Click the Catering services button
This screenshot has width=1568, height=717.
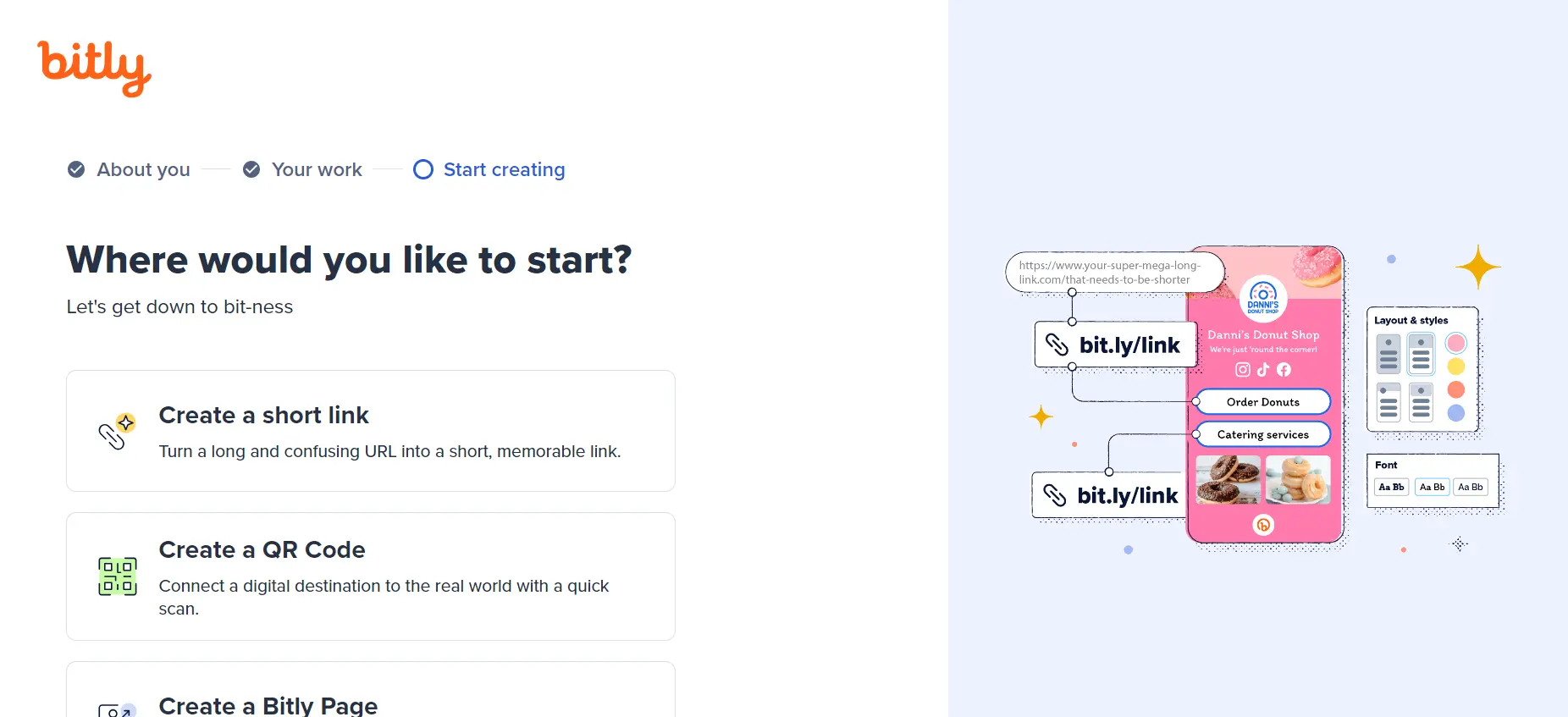point(1262,433)
